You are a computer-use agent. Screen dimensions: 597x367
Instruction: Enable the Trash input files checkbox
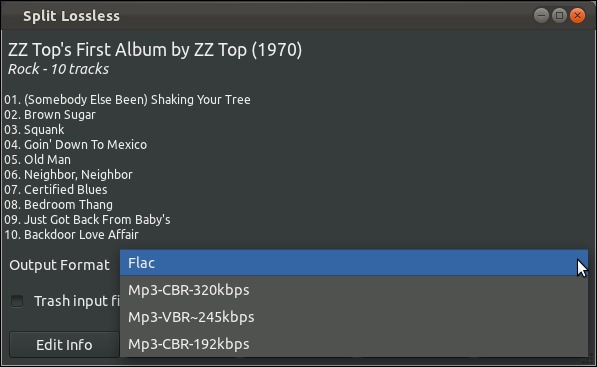pyautogui.click(x=17, y=301)
